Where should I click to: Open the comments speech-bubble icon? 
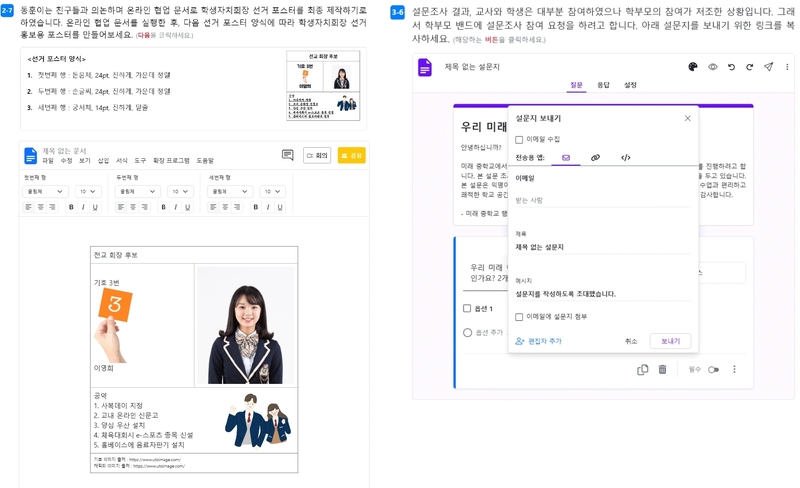(288, 155)
